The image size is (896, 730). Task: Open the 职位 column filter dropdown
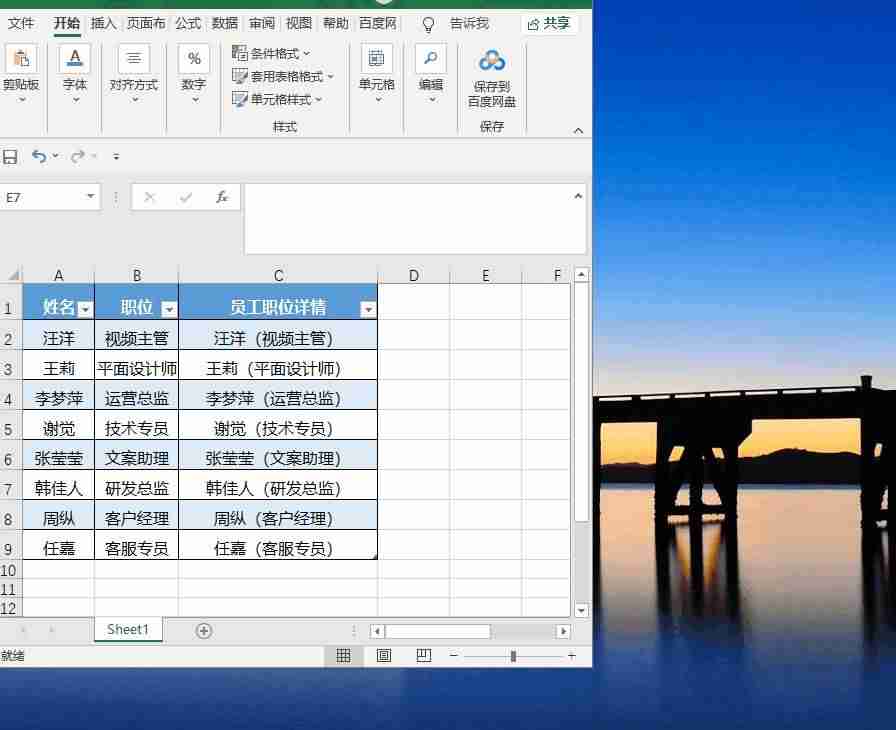(x=169, y=310)
